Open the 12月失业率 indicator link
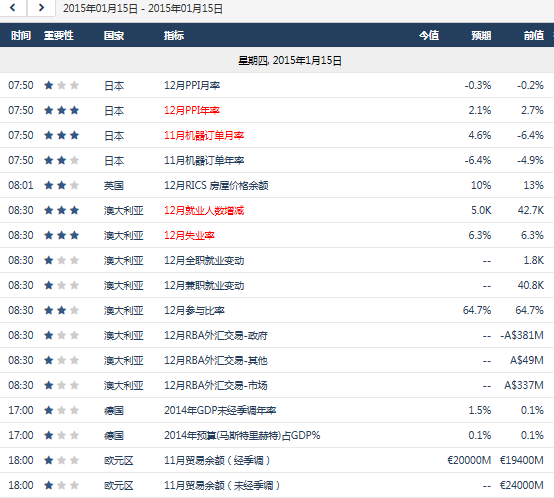This screenshot has width=554, height=498. (x=189, y=236)
